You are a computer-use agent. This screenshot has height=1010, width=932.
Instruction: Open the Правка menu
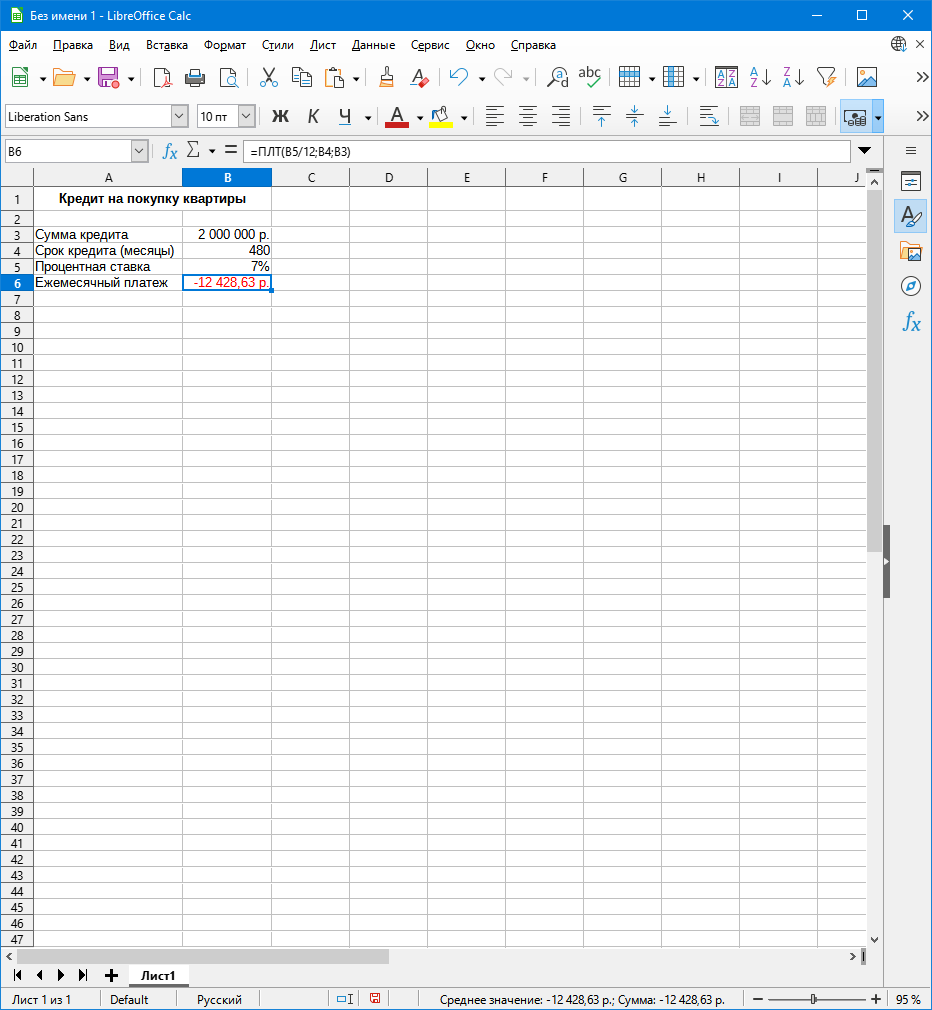tap(73, 45)
